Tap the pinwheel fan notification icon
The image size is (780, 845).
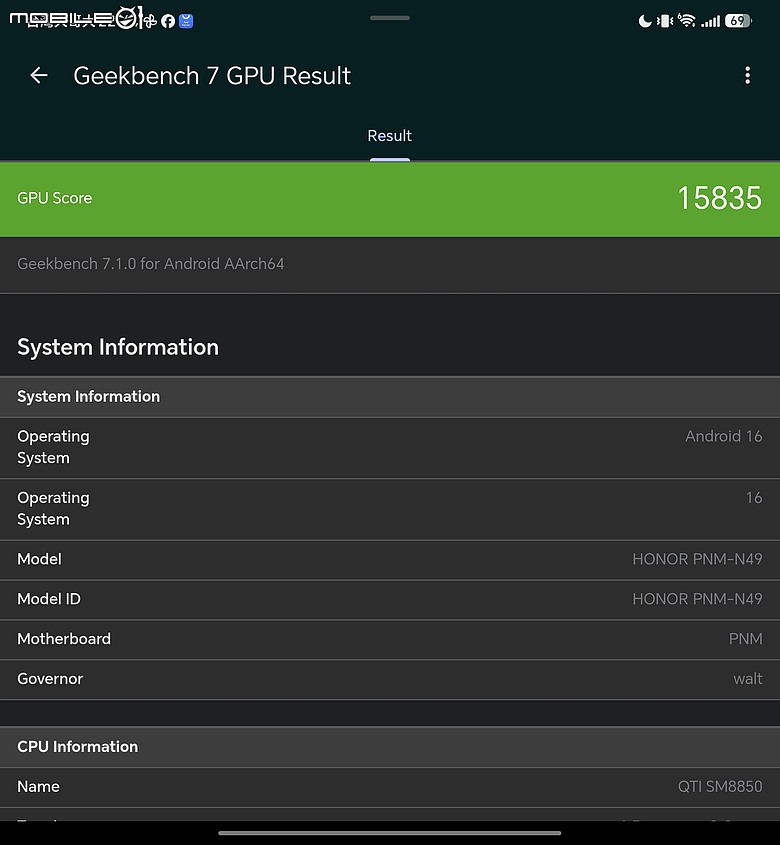click(150, 21)
